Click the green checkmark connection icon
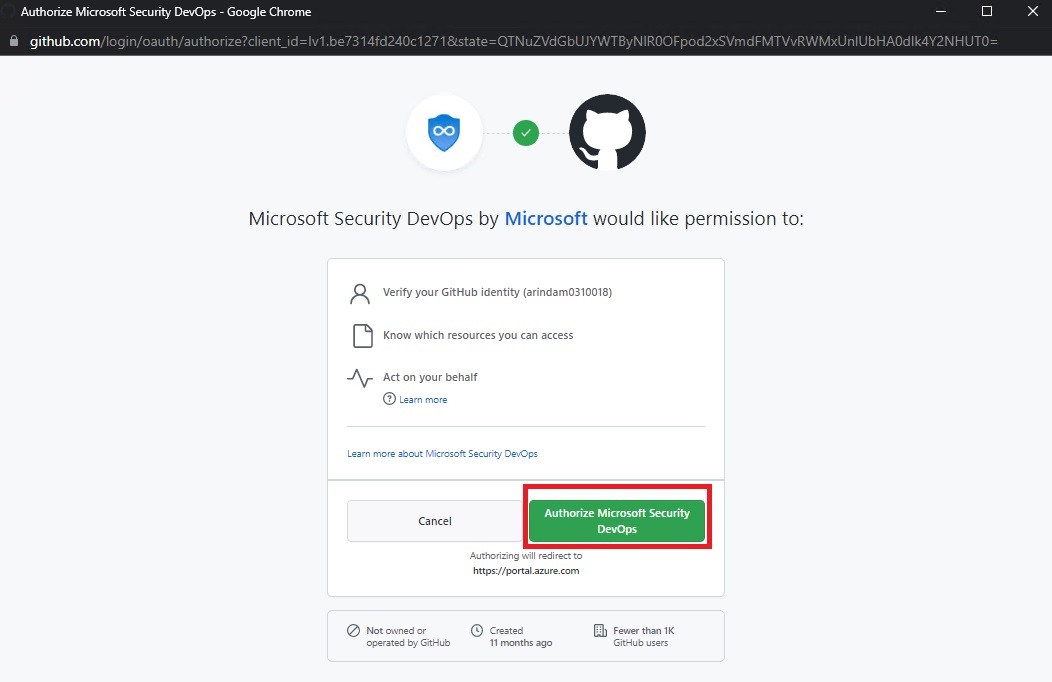This screenshot has height=682, width=1052. pyautogui.click(x=526, y=133)
